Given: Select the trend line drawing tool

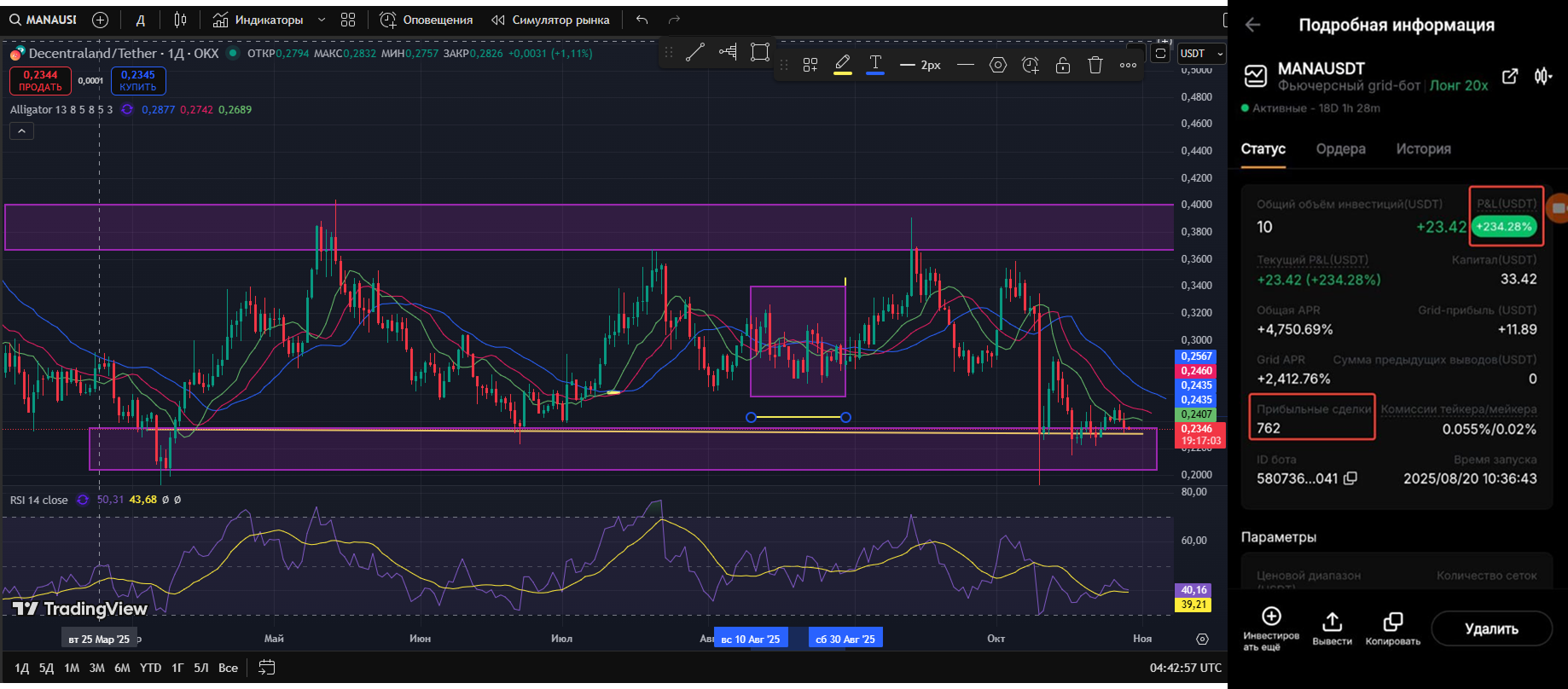Looking at the screenshot, I should pyautogui.click(x=695, y=53).
